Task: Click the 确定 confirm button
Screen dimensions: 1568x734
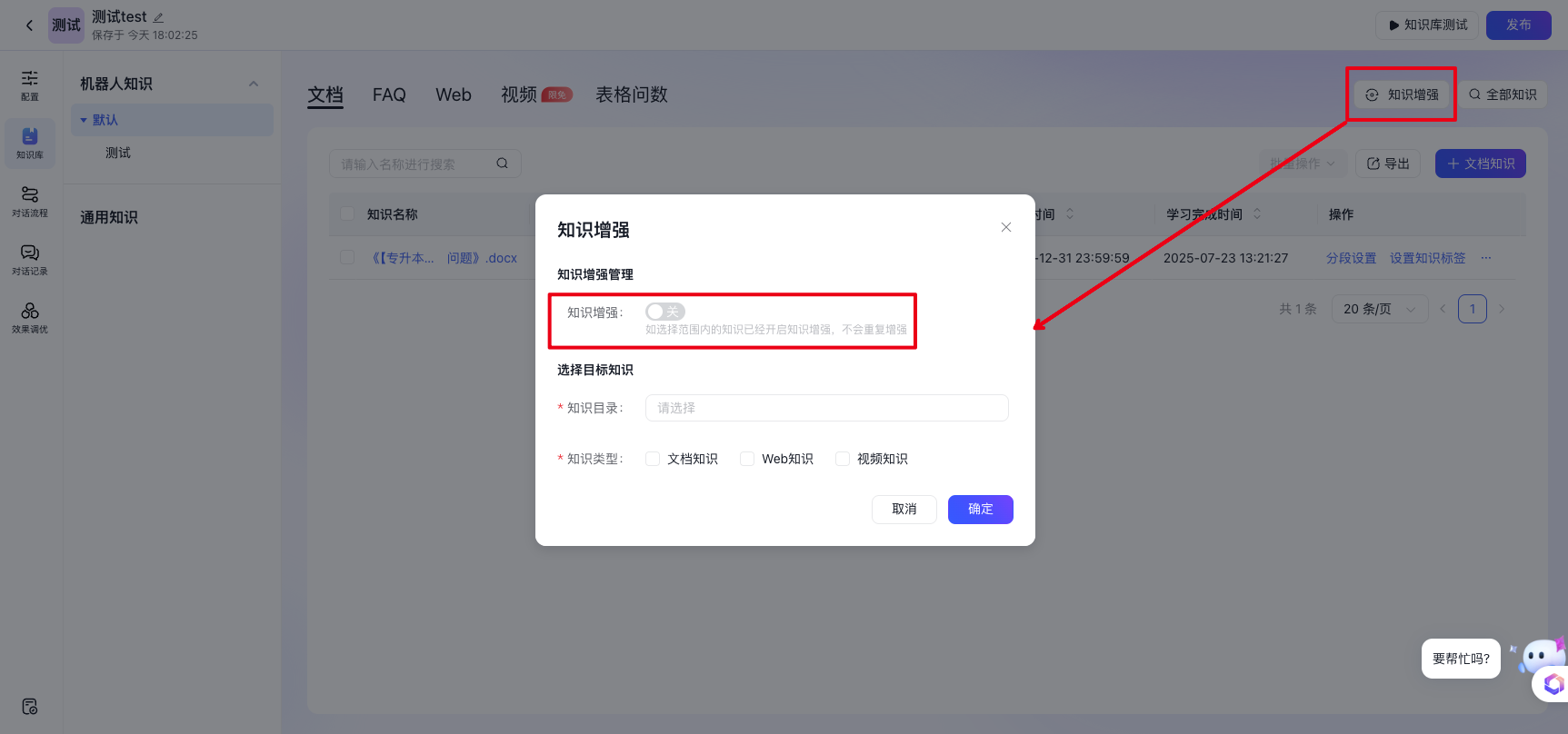Action: click(980, 510)
